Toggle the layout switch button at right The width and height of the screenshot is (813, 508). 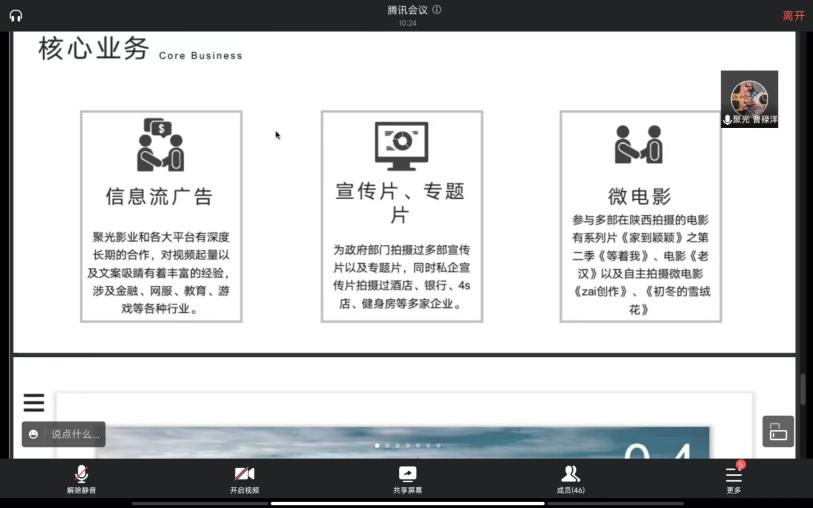click(x=778, y=431)
